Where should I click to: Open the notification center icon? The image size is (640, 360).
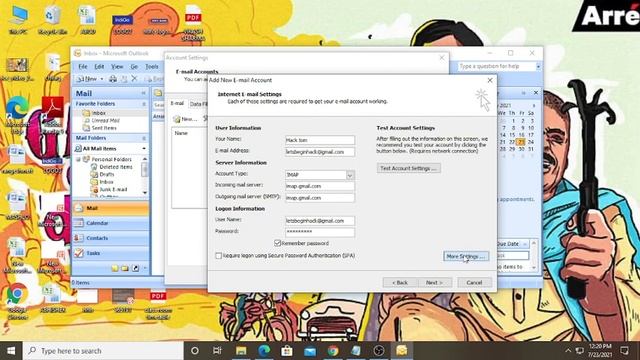[x=624, y=351]
